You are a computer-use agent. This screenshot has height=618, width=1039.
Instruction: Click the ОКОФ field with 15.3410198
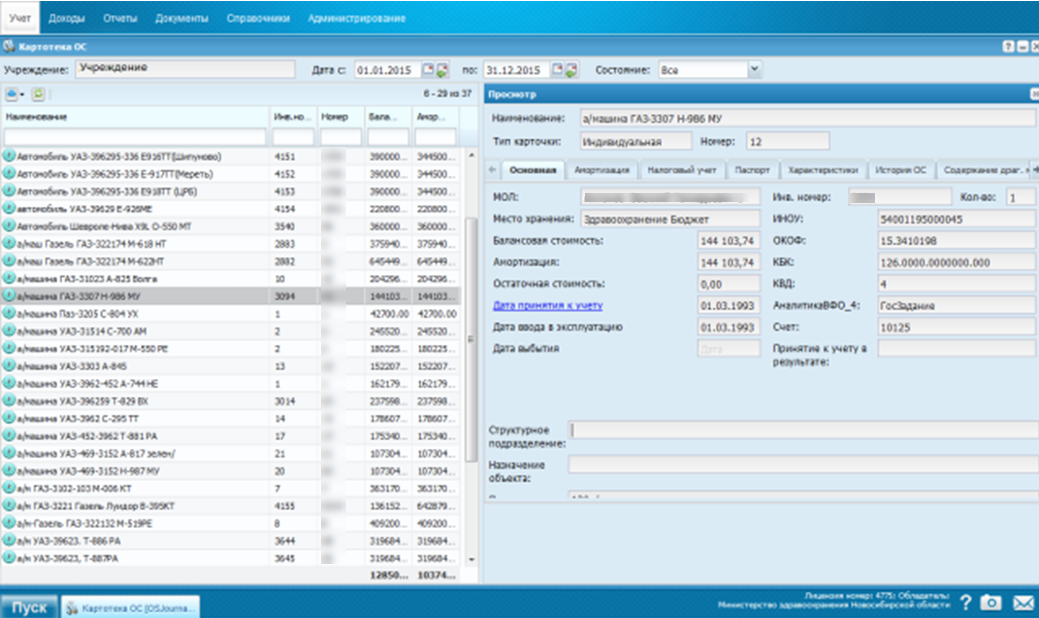click(956, 240)
